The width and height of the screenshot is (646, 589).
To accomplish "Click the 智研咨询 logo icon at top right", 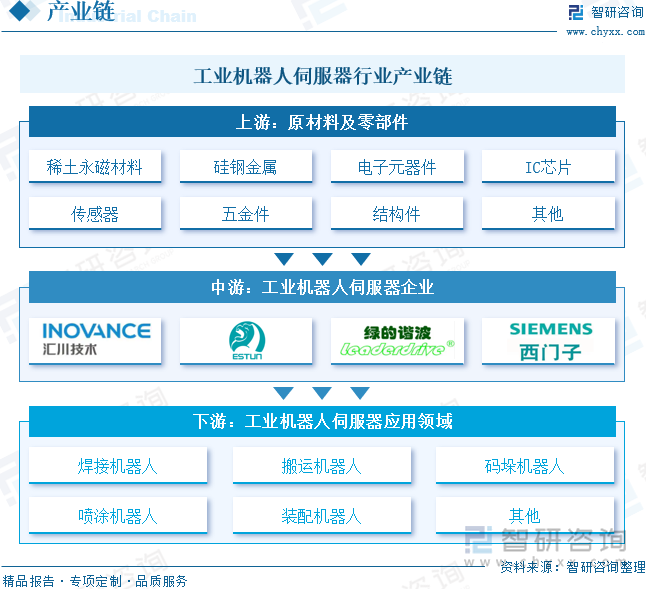I will [576, 12].
